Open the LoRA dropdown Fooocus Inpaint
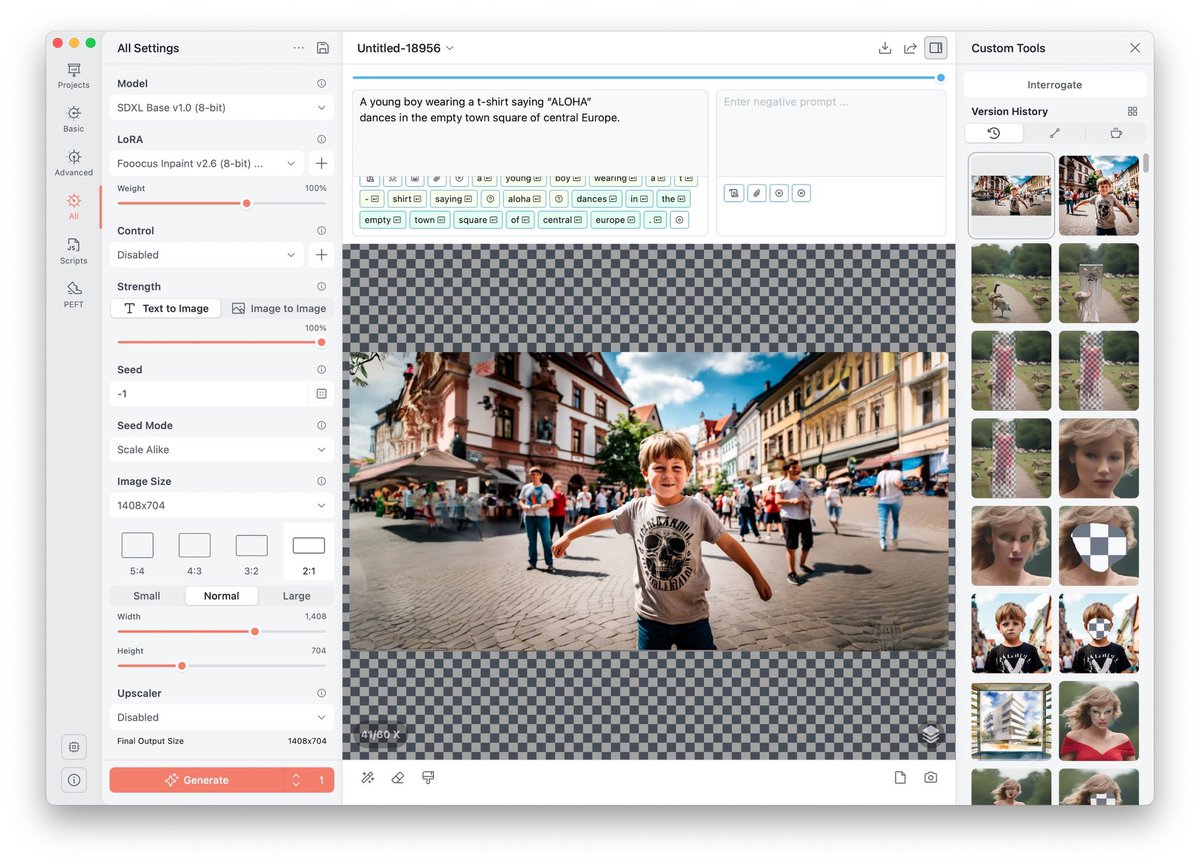The image size is (1200, 866). tap(208, 163)
